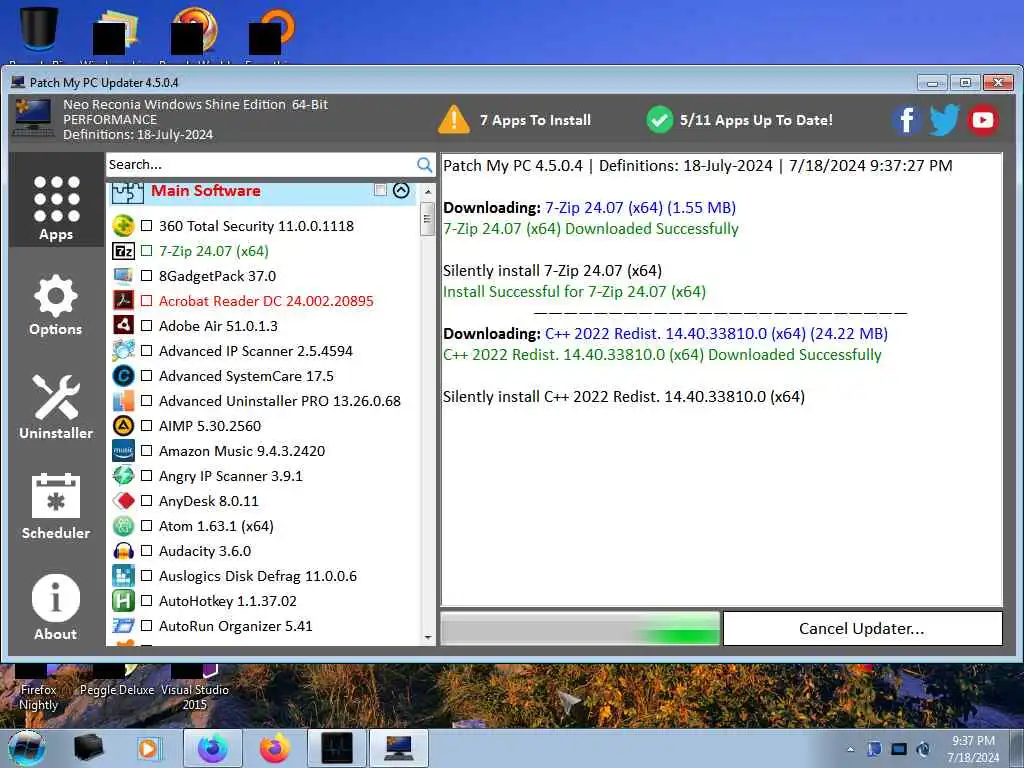Open the Scheduler tab
This screenshot has width=1024, height=768.
(56, 507)
